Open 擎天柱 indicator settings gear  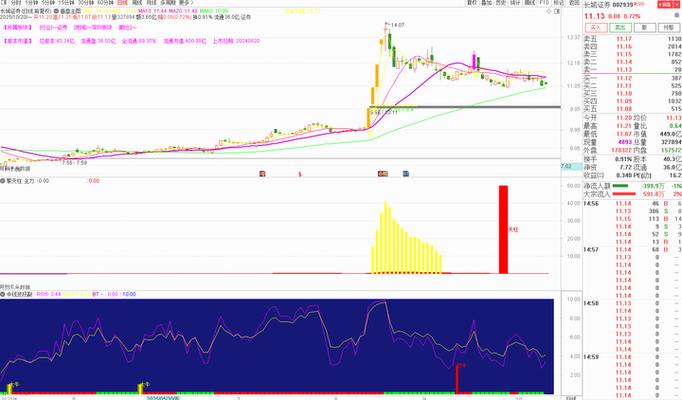tap(3, 181)
